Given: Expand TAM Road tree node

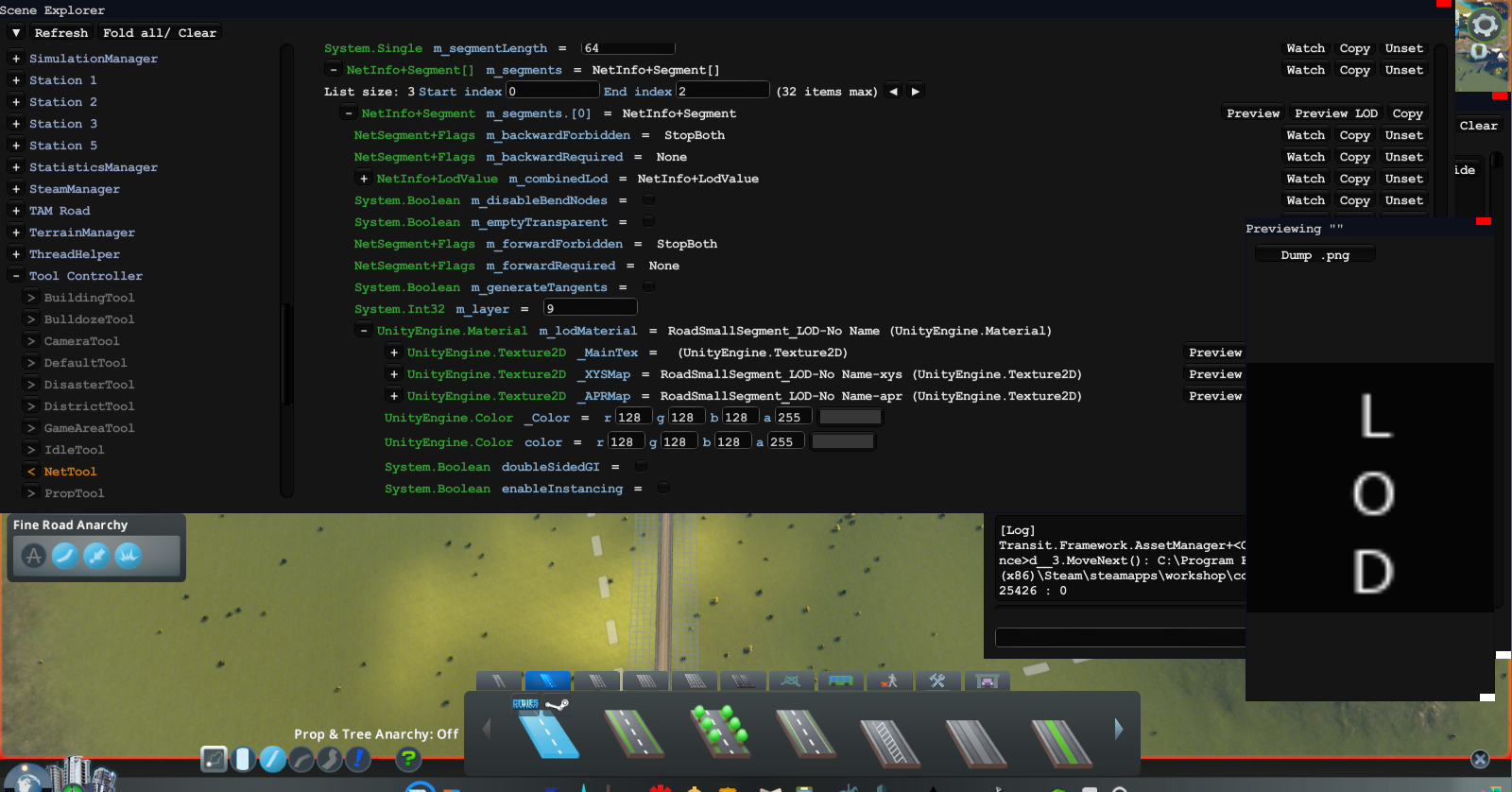Looking at the screenshot, I should point(15,211).
